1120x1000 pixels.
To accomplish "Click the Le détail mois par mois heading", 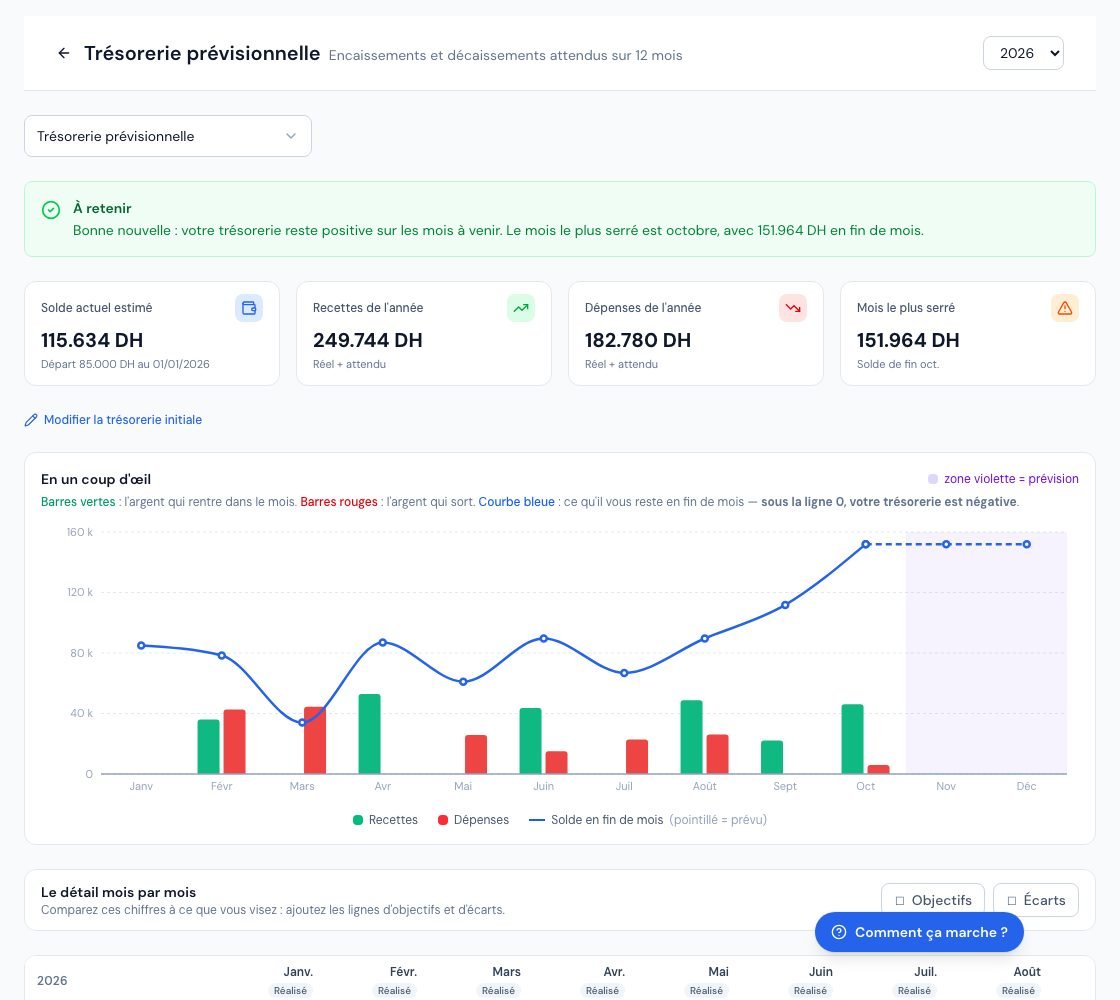I will coord(119,892).
